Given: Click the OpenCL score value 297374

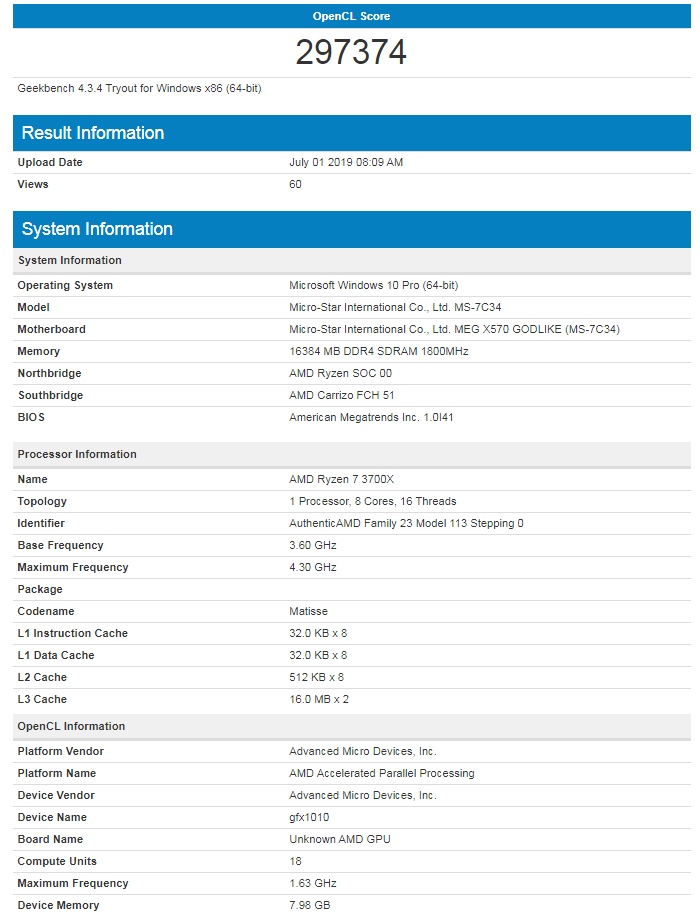Looking at the screenshot, I should [x=351, y=52].
